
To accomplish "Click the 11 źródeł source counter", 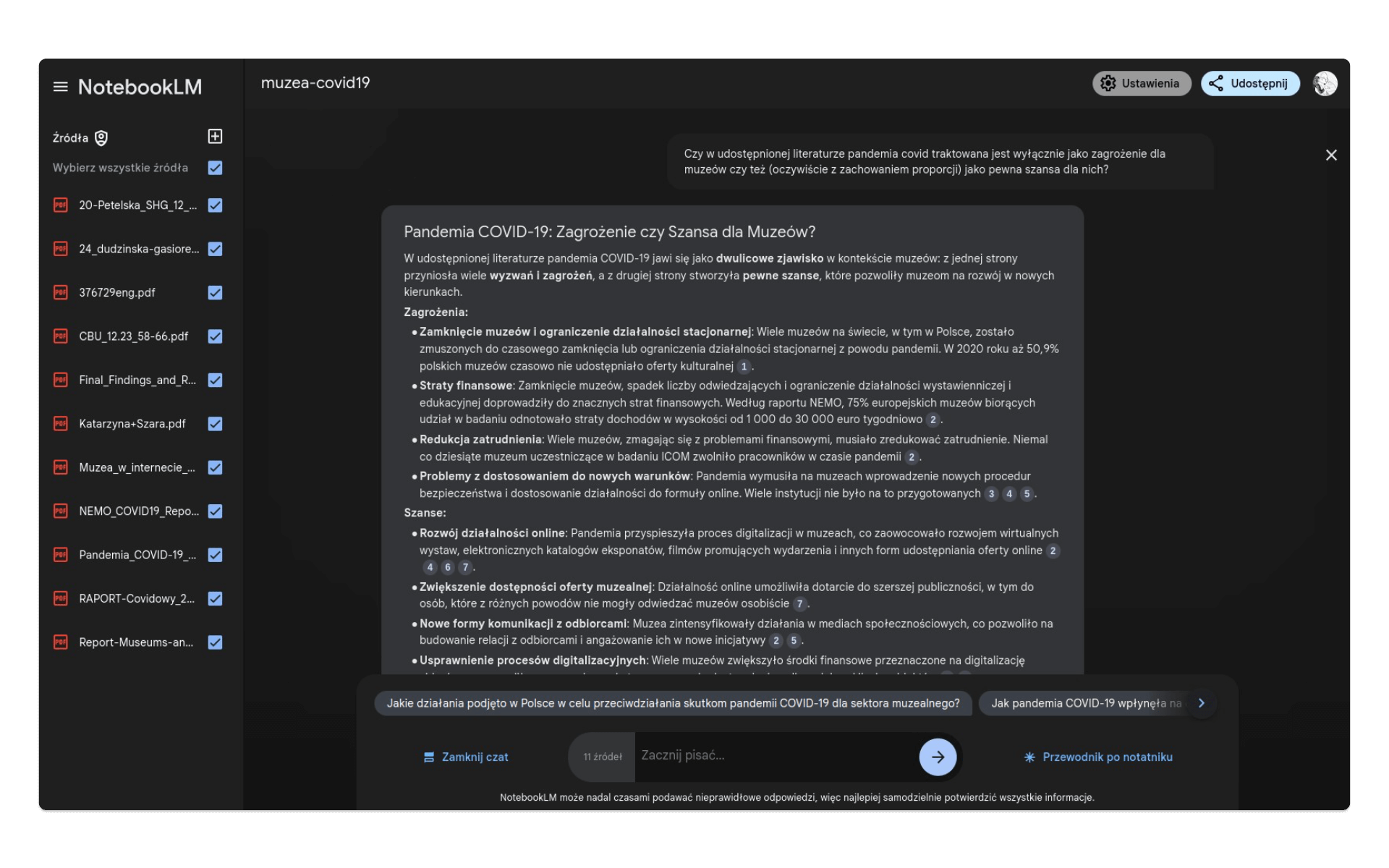I will click(603, 757).
